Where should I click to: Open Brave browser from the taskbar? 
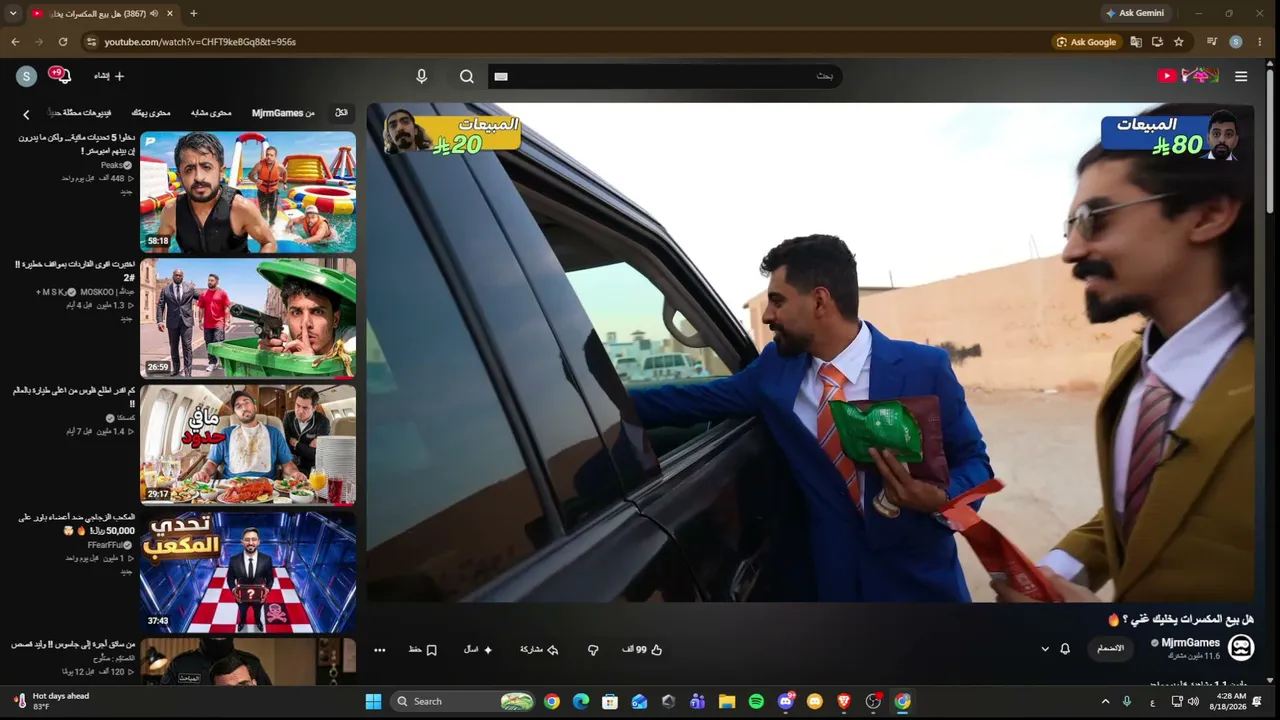point(844,701)
